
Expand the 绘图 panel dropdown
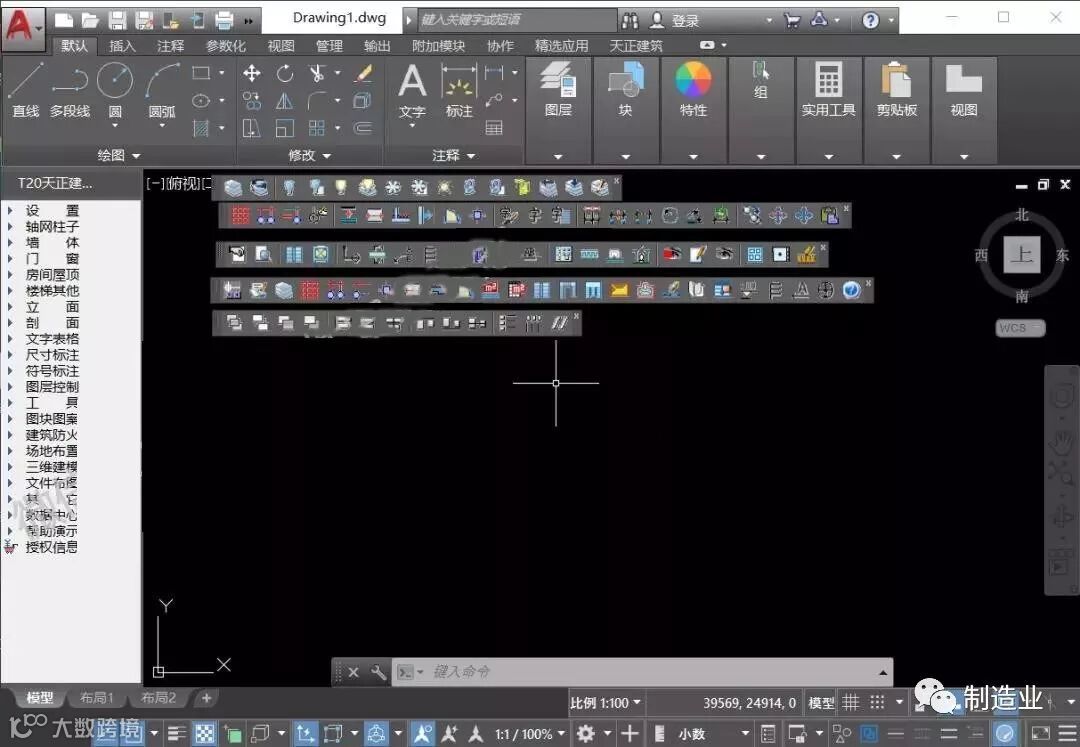[x=118, y=156]
